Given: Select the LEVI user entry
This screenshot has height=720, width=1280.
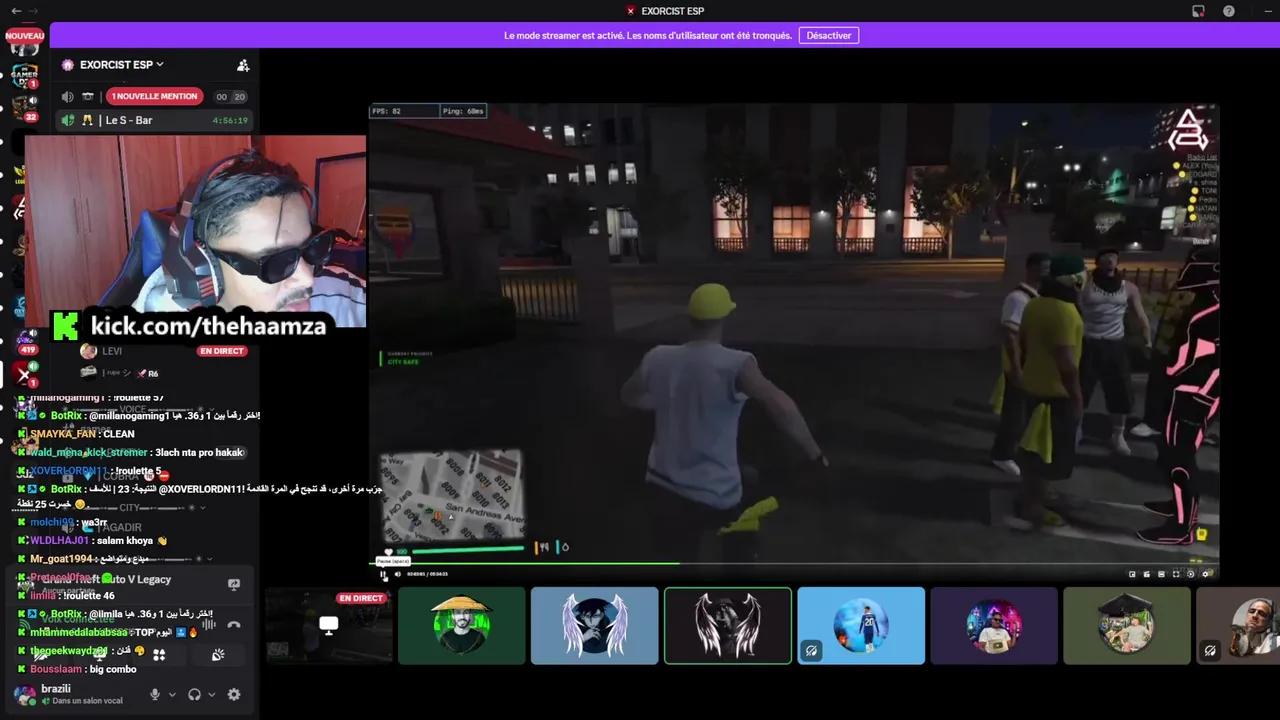Looking at the screenshot, I should coord(155,351).
